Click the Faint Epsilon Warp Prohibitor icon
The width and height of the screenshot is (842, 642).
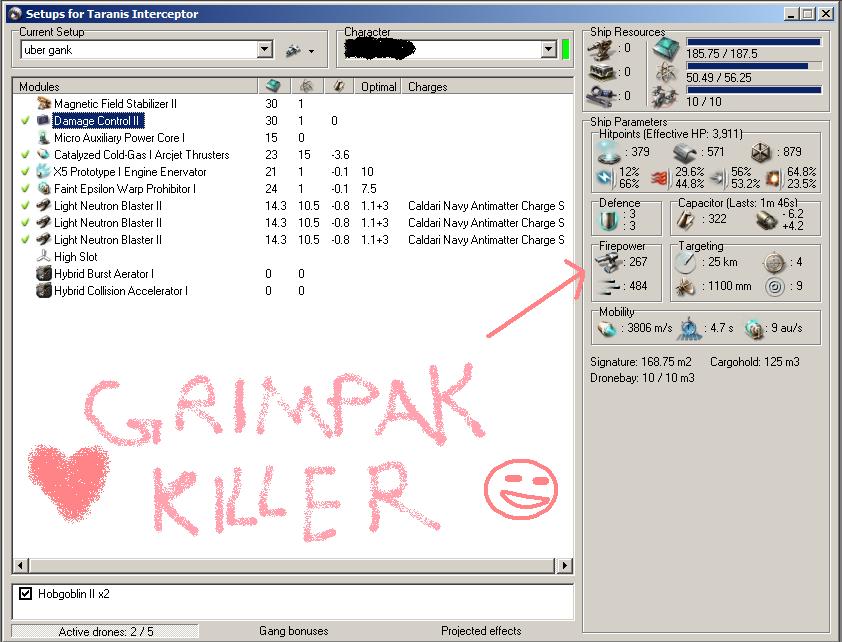tap(43, 188)
